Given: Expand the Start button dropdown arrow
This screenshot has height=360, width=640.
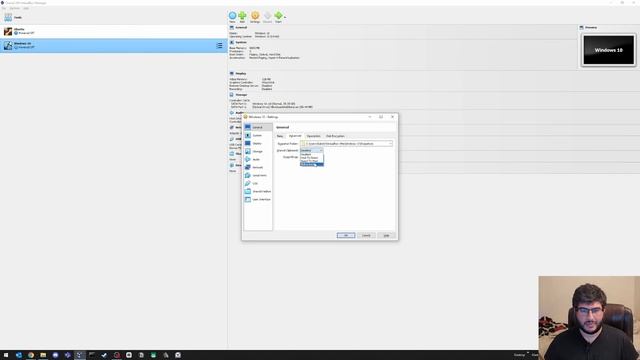Looking at the screenshot, I should (285, 17).
